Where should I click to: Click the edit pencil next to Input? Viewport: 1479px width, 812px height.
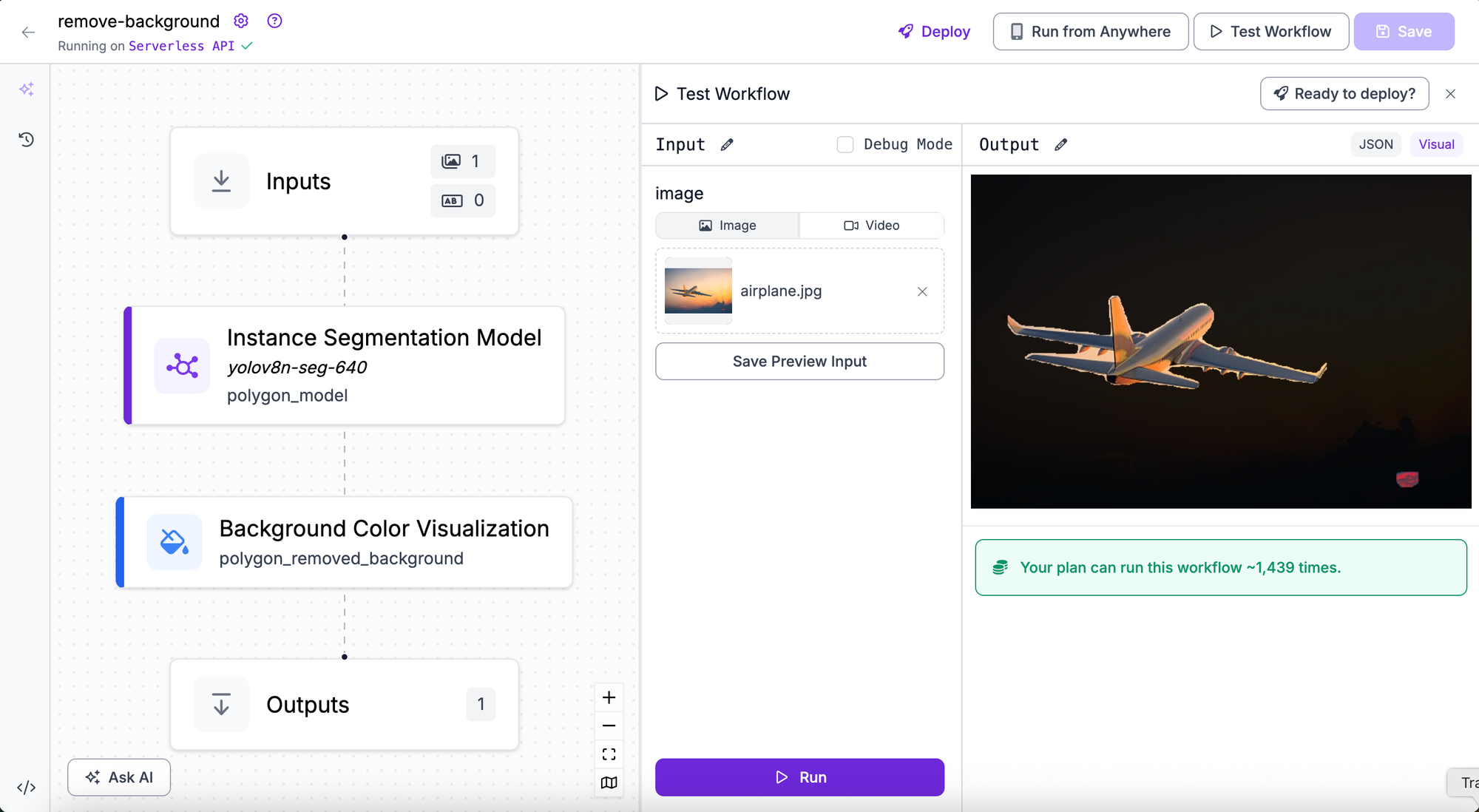coord(727,145)
